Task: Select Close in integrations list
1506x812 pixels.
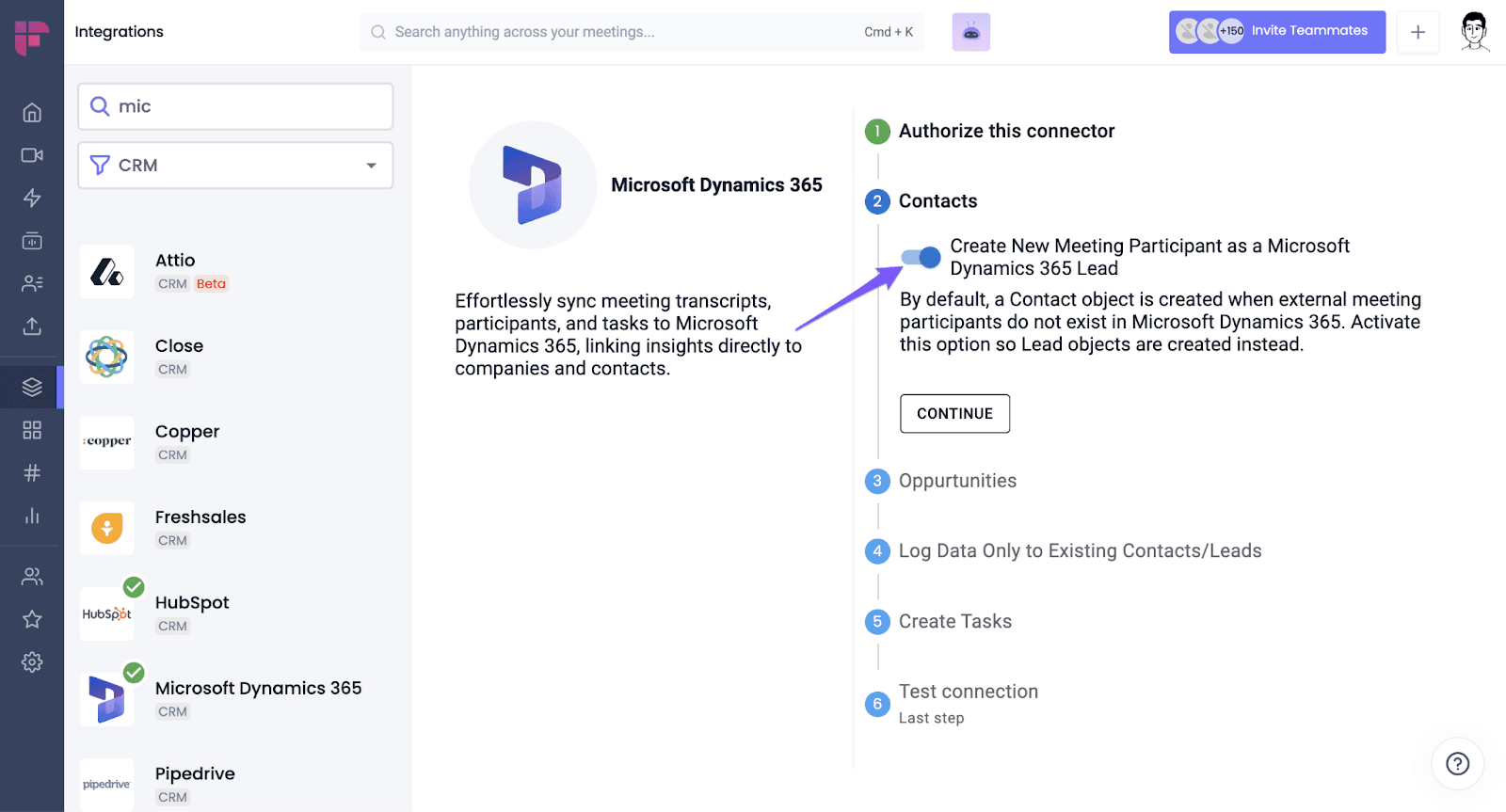Action: point(179,346)
